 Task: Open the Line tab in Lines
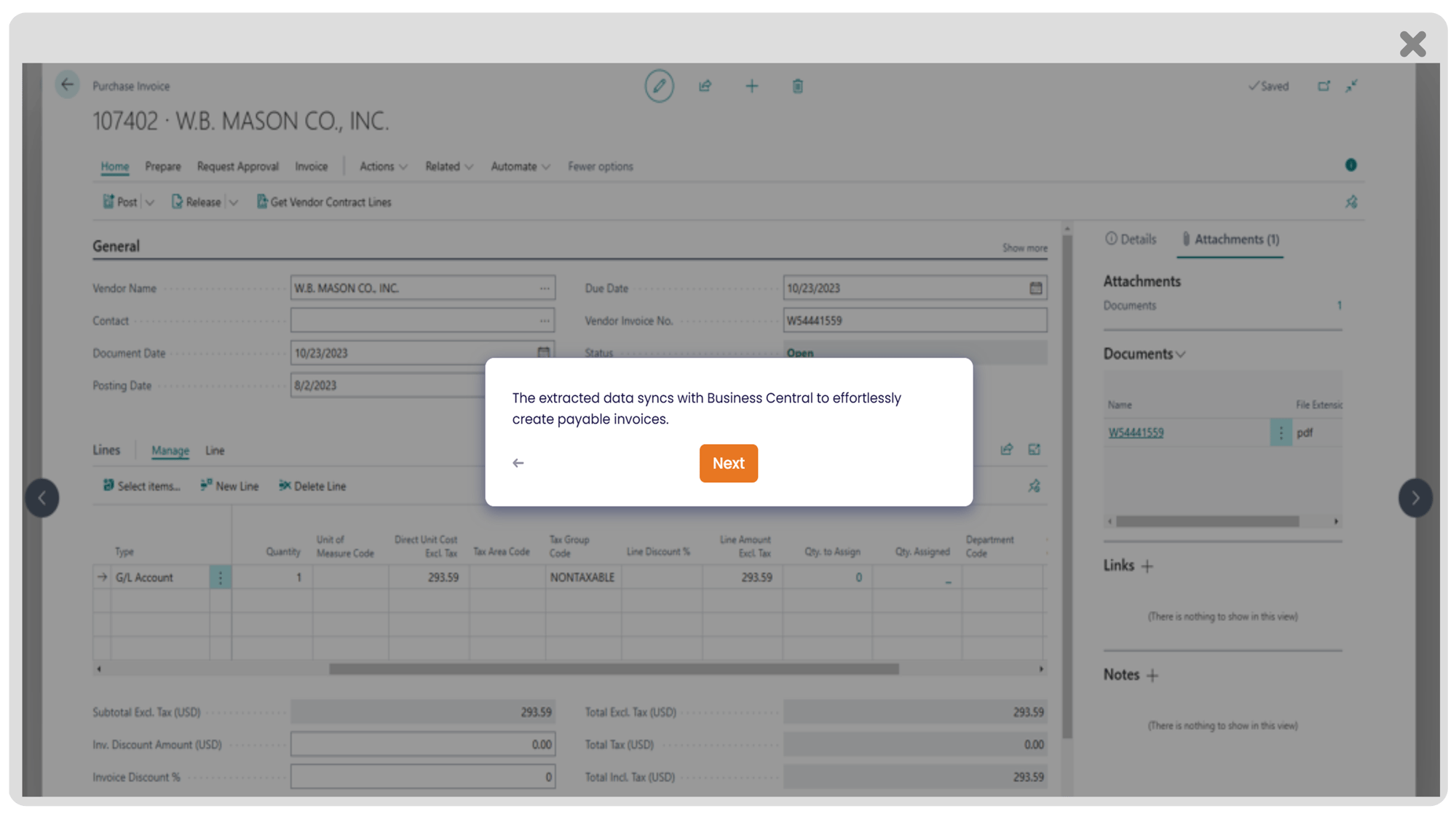215,451
